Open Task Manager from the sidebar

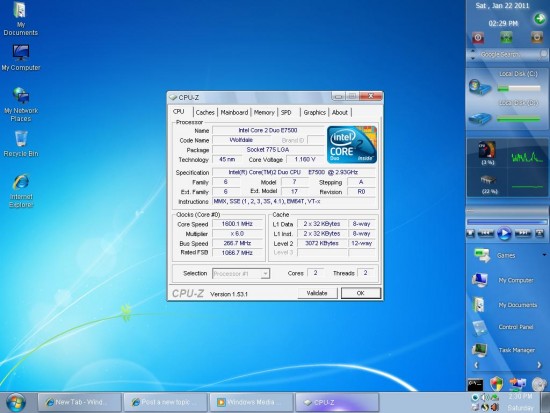pos(505,350)
